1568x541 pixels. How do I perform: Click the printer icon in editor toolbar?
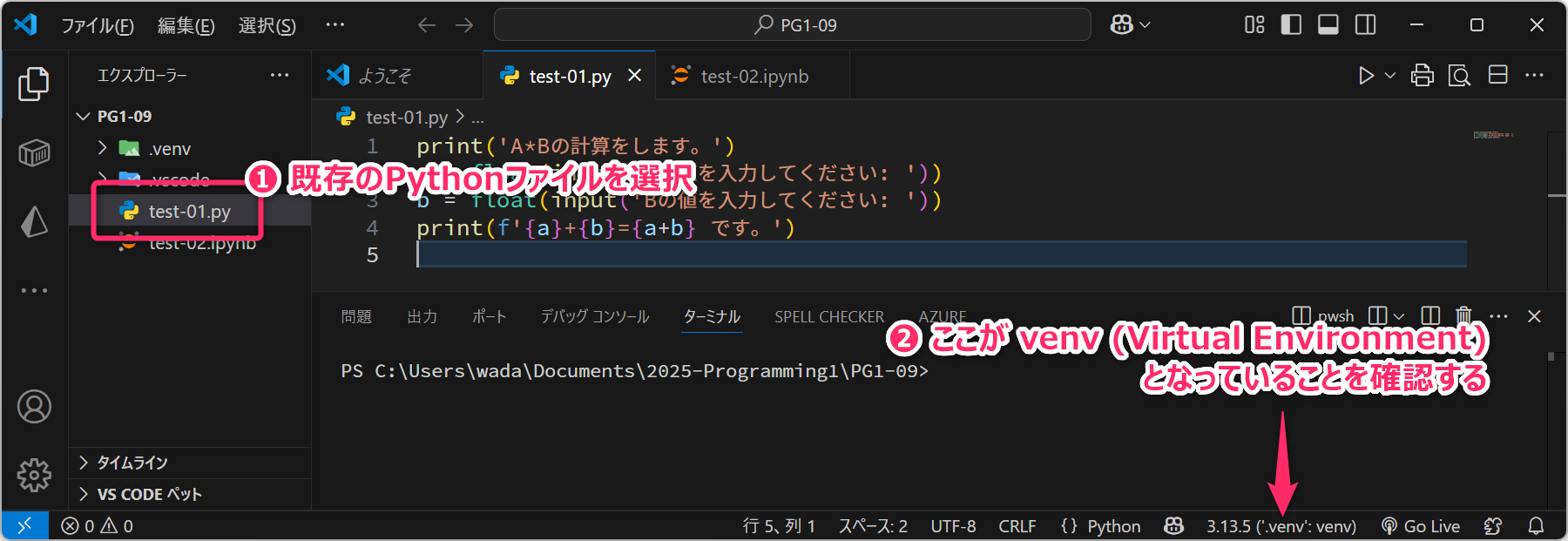tap(1422, 76)
